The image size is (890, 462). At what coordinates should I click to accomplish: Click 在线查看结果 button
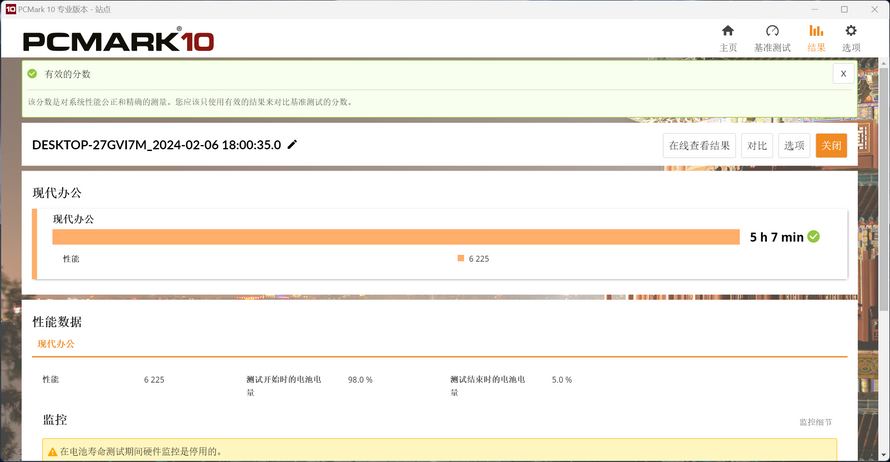point(699,146)
